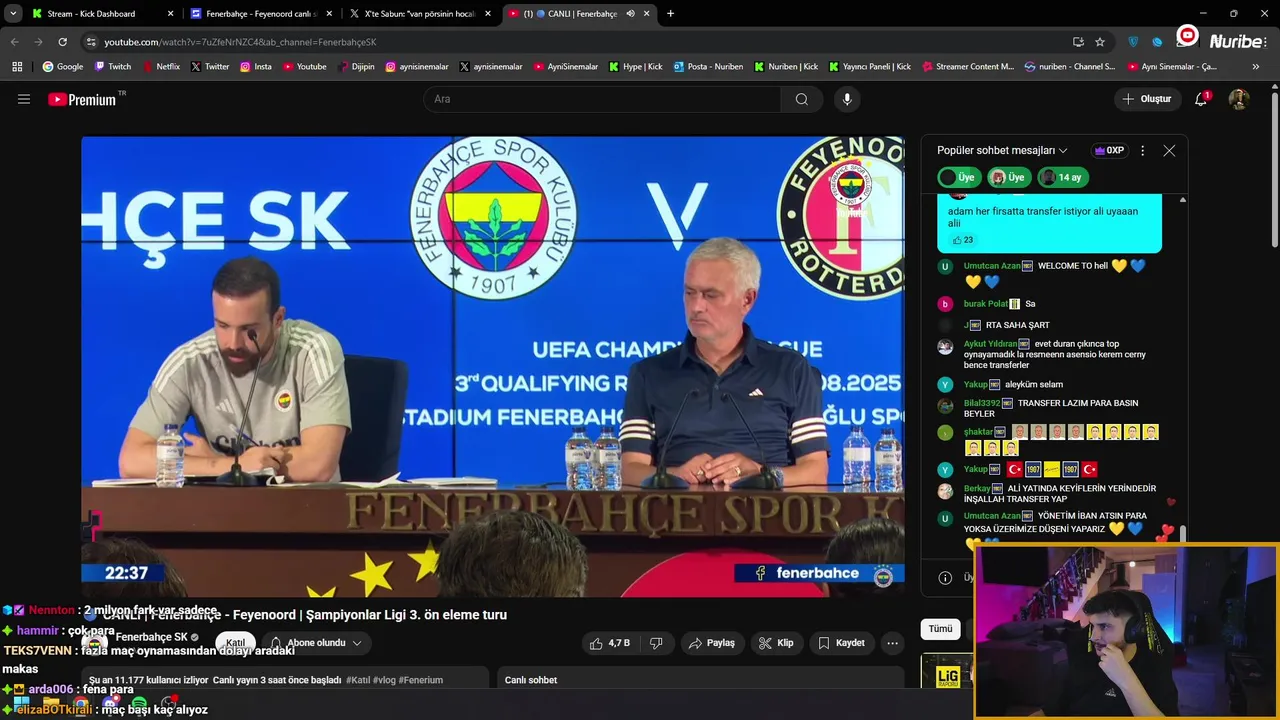This screenshot has width=1280, height=720.
Task: Open the Dijipin bookmark
Action: 356,67
